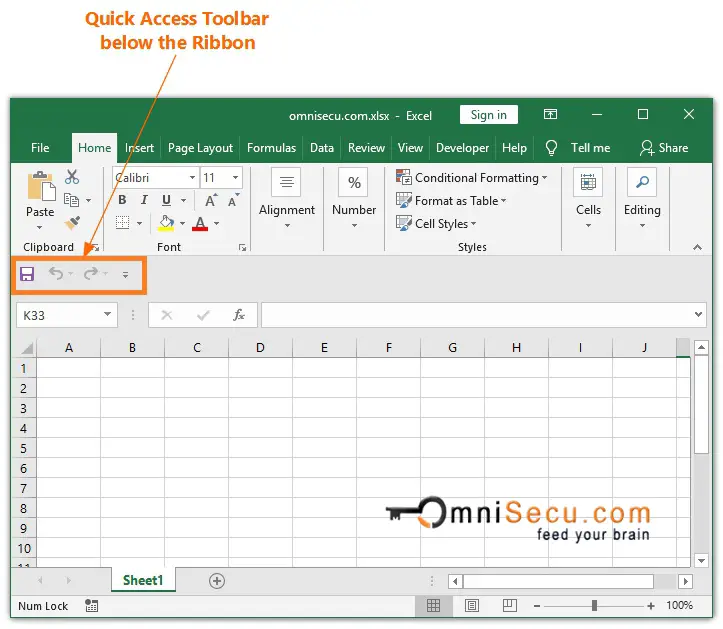Viewport: 723px width, 629px height.
Task: Collapse the ribbon with the chevron
Action: point(698,248)
